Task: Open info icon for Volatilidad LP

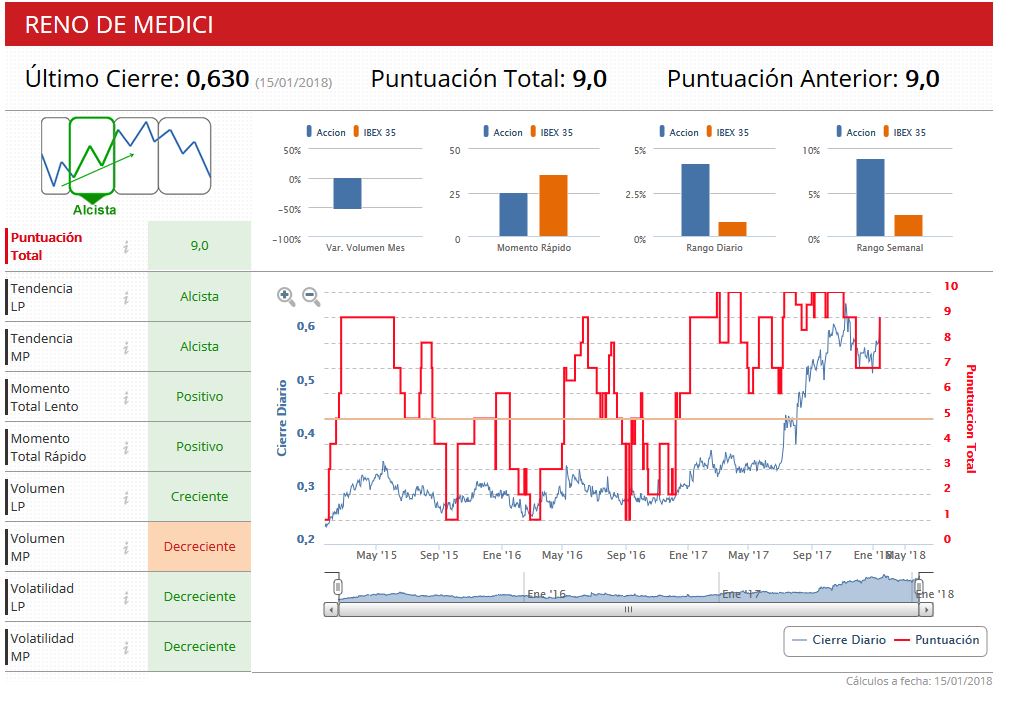Action: point(126,598)
